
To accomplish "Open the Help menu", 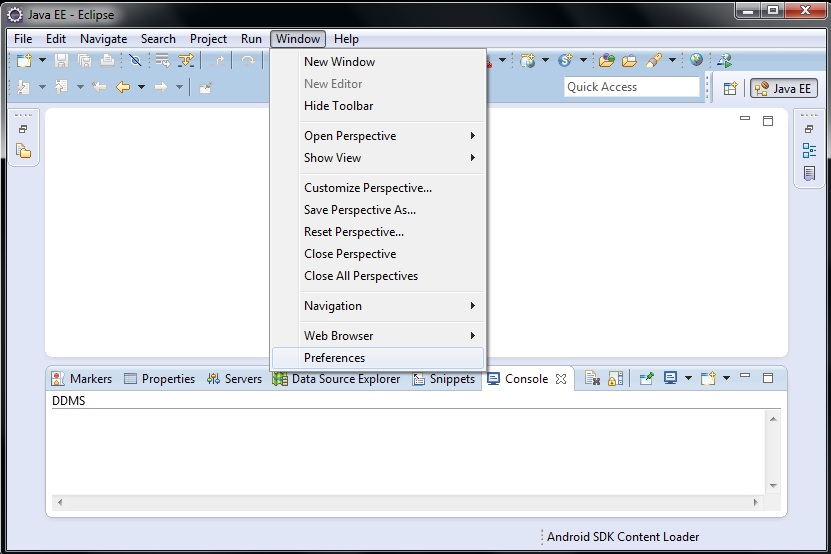I will tap(346, 39).
